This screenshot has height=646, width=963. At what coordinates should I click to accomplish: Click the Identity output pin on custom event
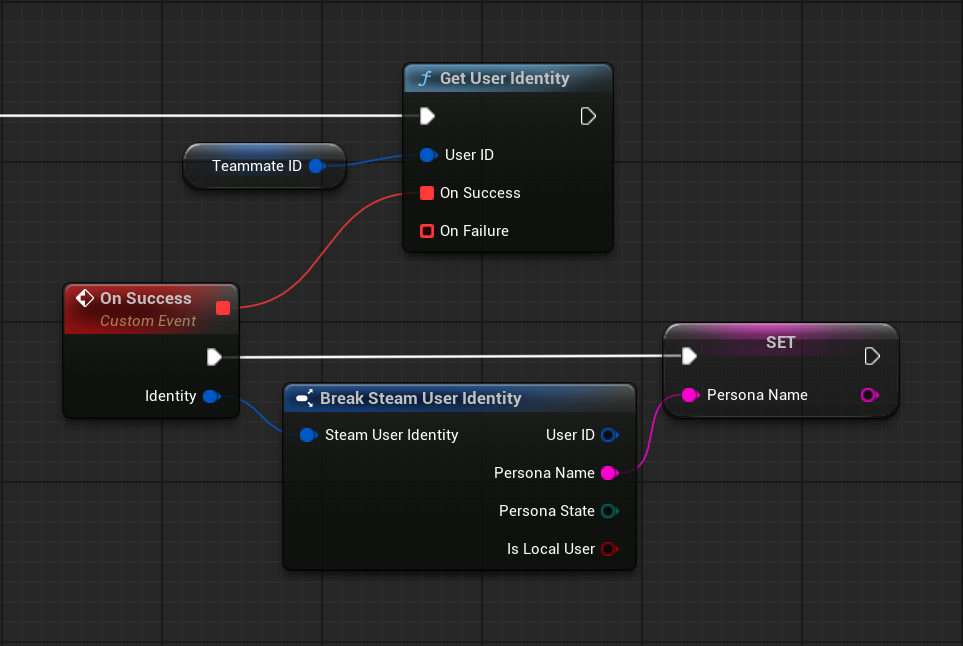coord(211,396)
